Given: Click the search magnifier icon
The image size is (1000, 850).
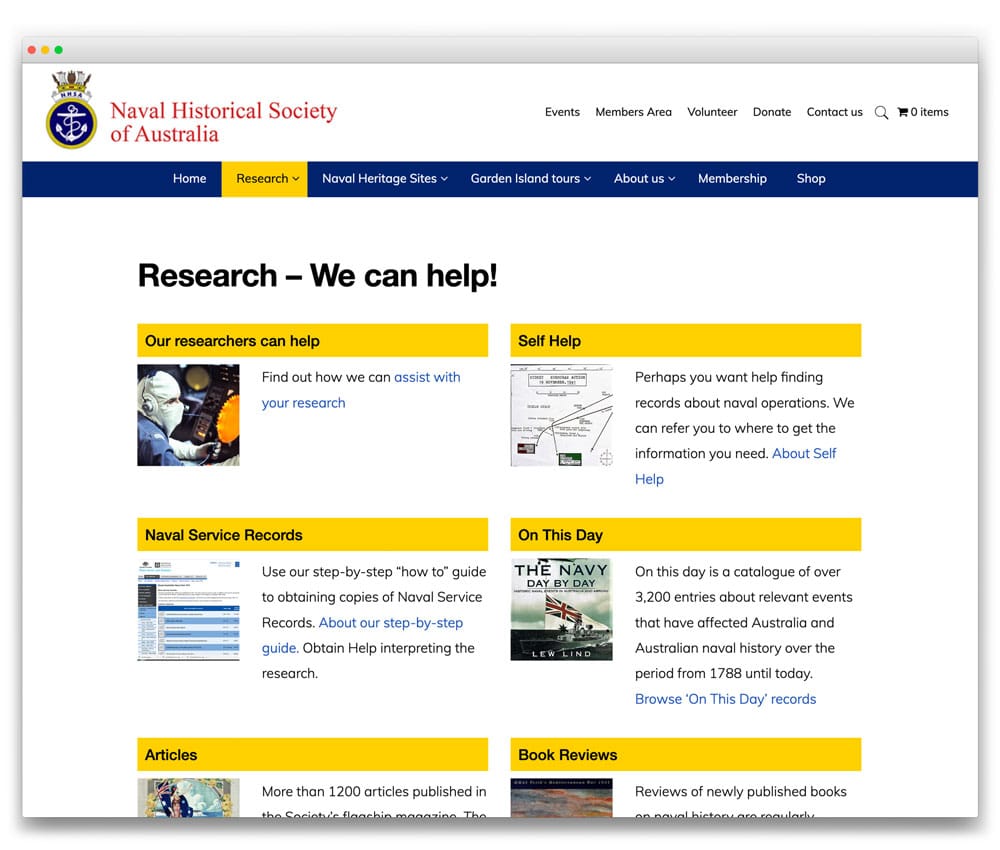Looking at the screenshot, I should pyautogui.click(x=881, y=113).
